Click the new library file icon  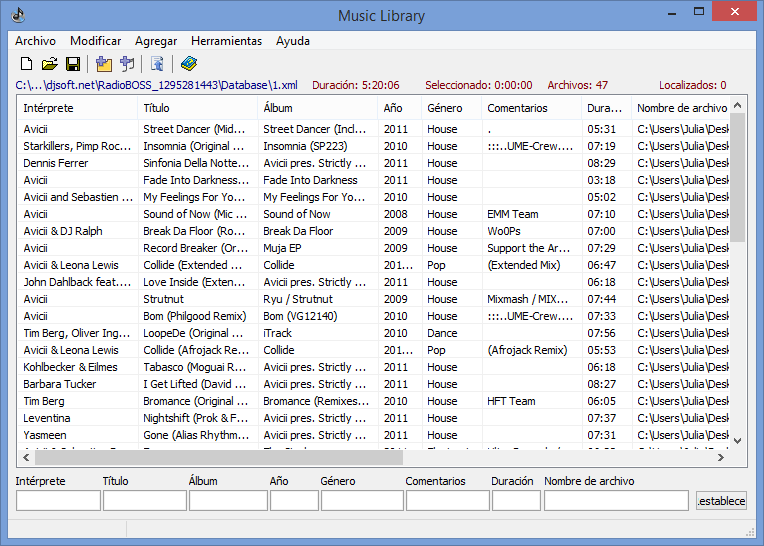tap(26, 65)
